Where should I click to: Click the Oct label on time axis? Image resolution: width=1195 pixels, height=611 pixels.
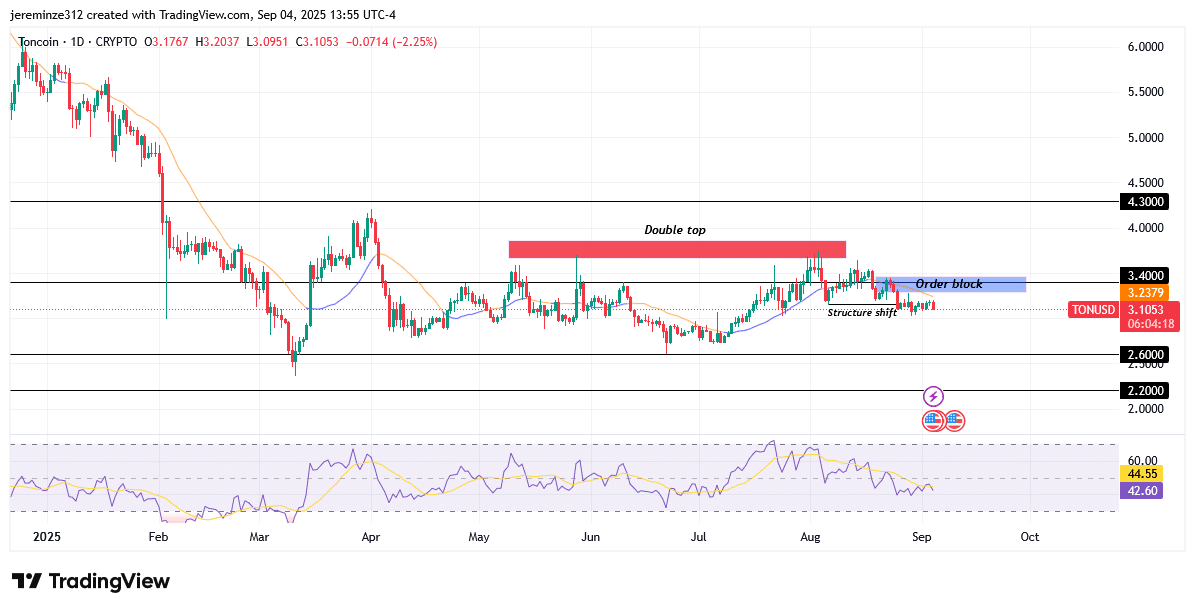click(1030, 537)
